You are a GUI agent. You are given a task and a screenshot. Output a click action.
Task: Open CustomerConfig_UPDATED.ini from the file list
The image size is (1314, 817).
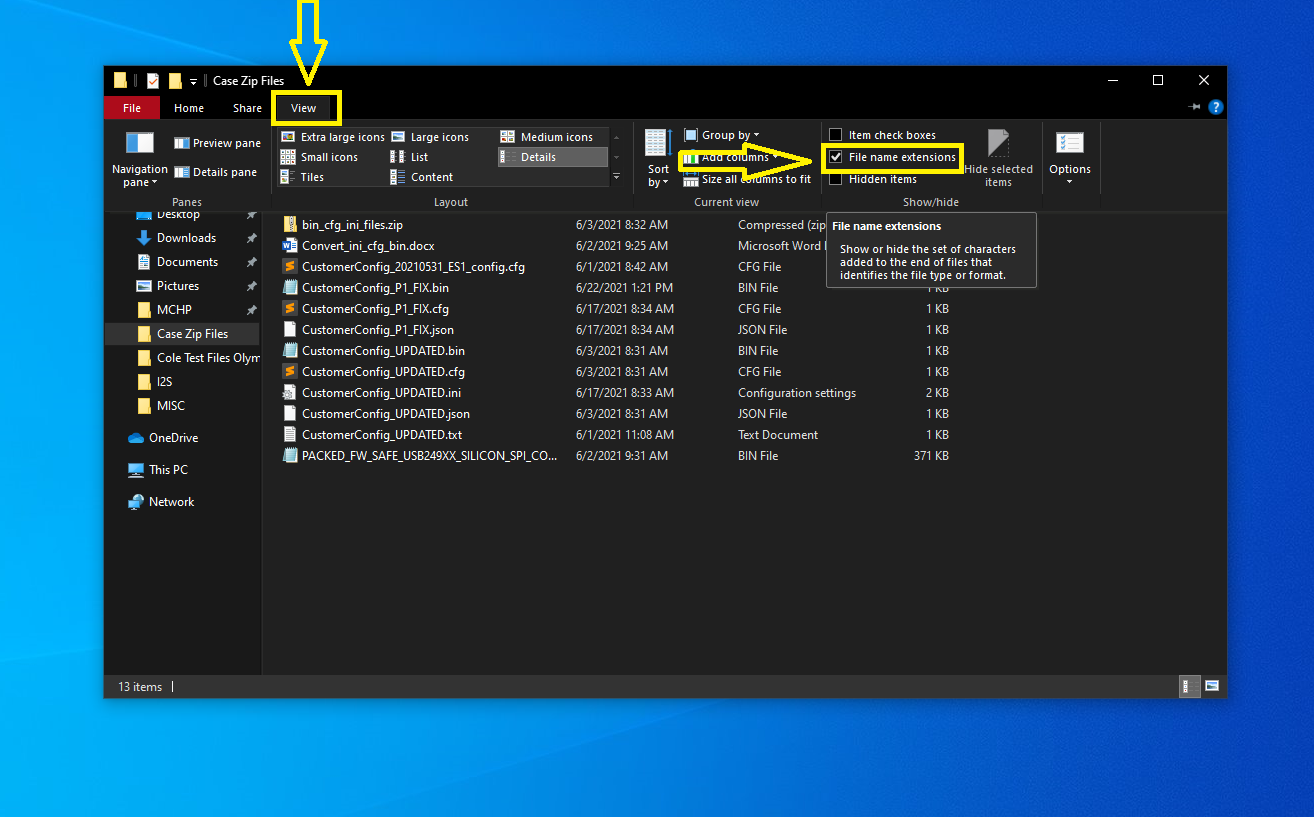click(x=380, y=392)
